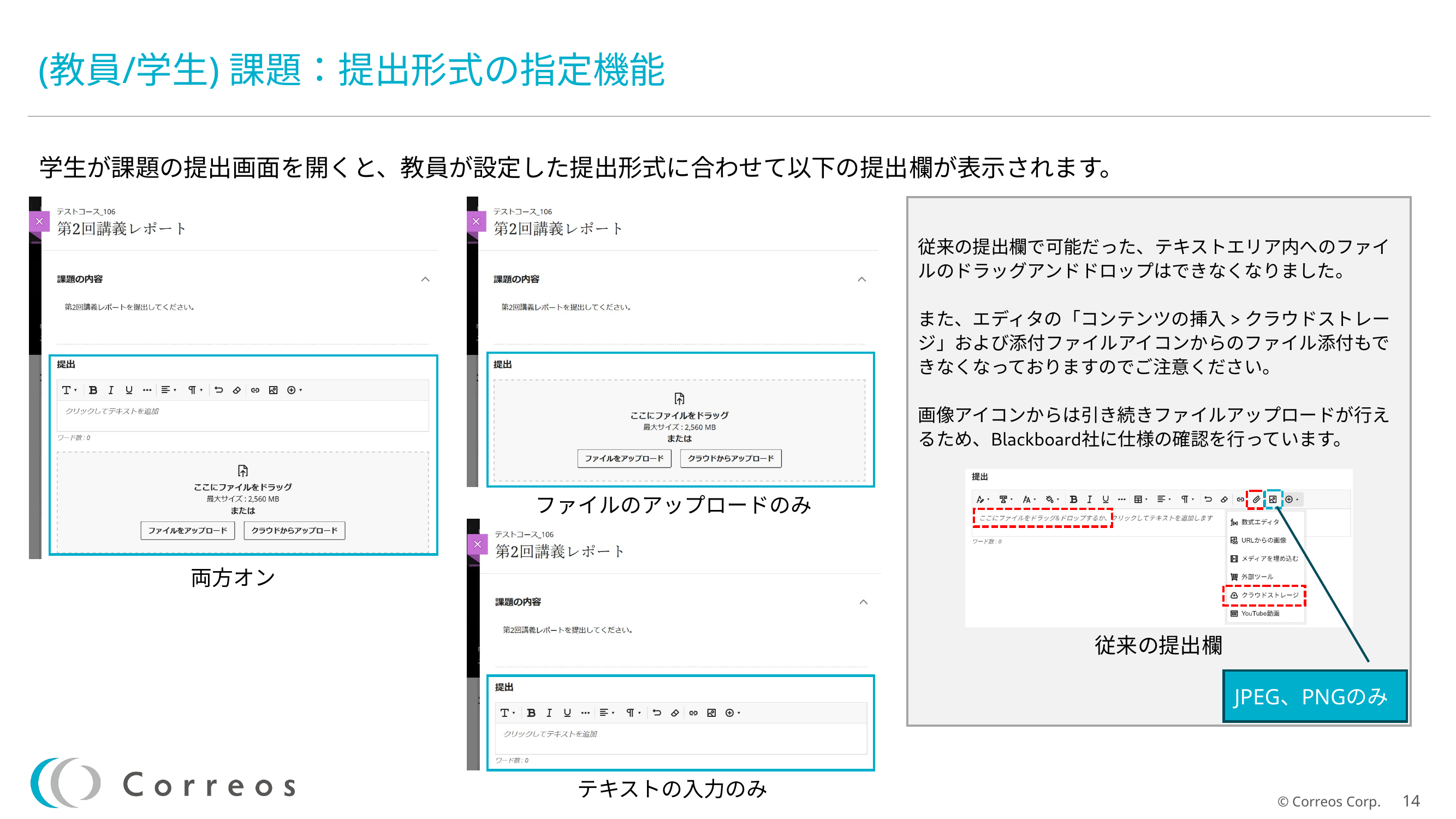1456x819 pixels.
Task: Open insert content (+) dropdown in テキストの入力のみ toolbar
Action: tap(733, 713)
